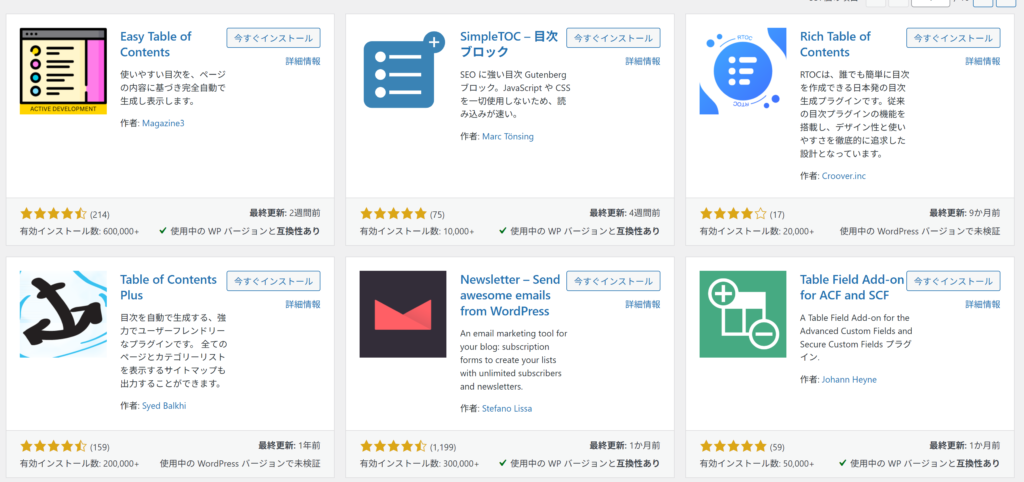Install Table Field Add-on for ACF and SCF

[953, 281]
